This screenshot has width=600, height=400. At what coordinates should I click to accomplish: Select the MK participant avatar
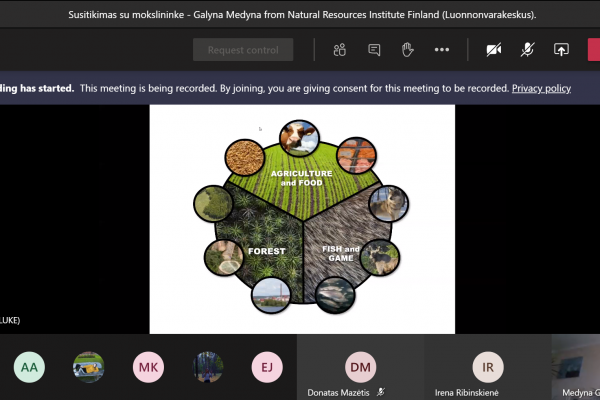[x=148, y=367]
